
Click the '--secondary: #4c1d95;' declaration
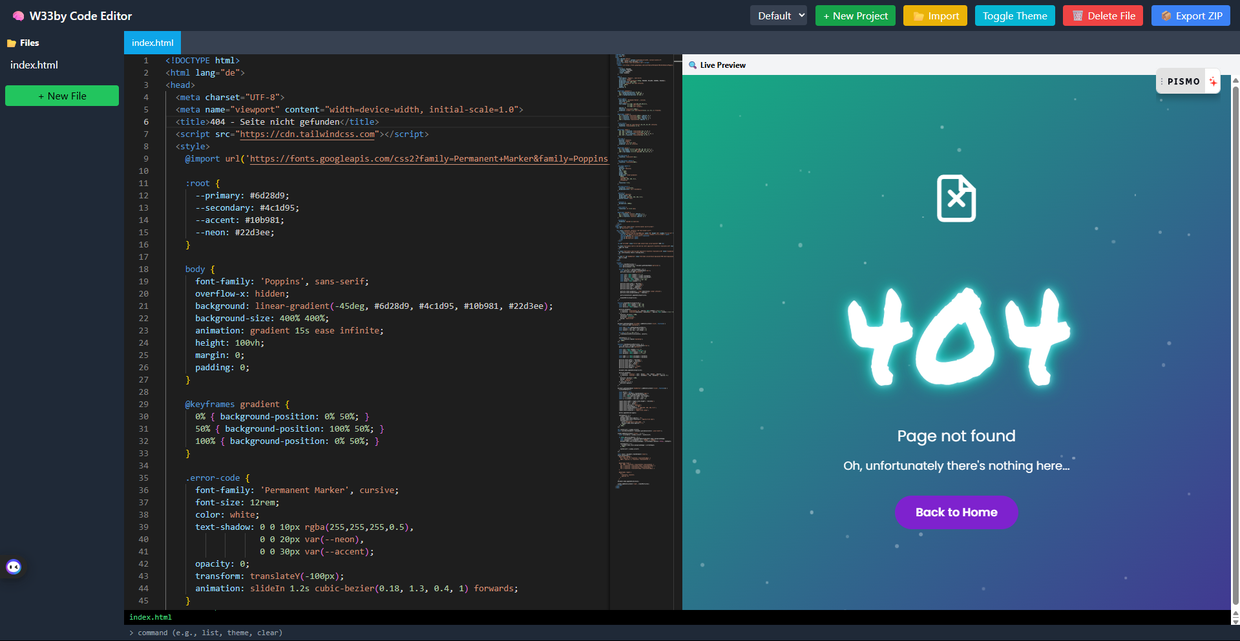(247, 208)
